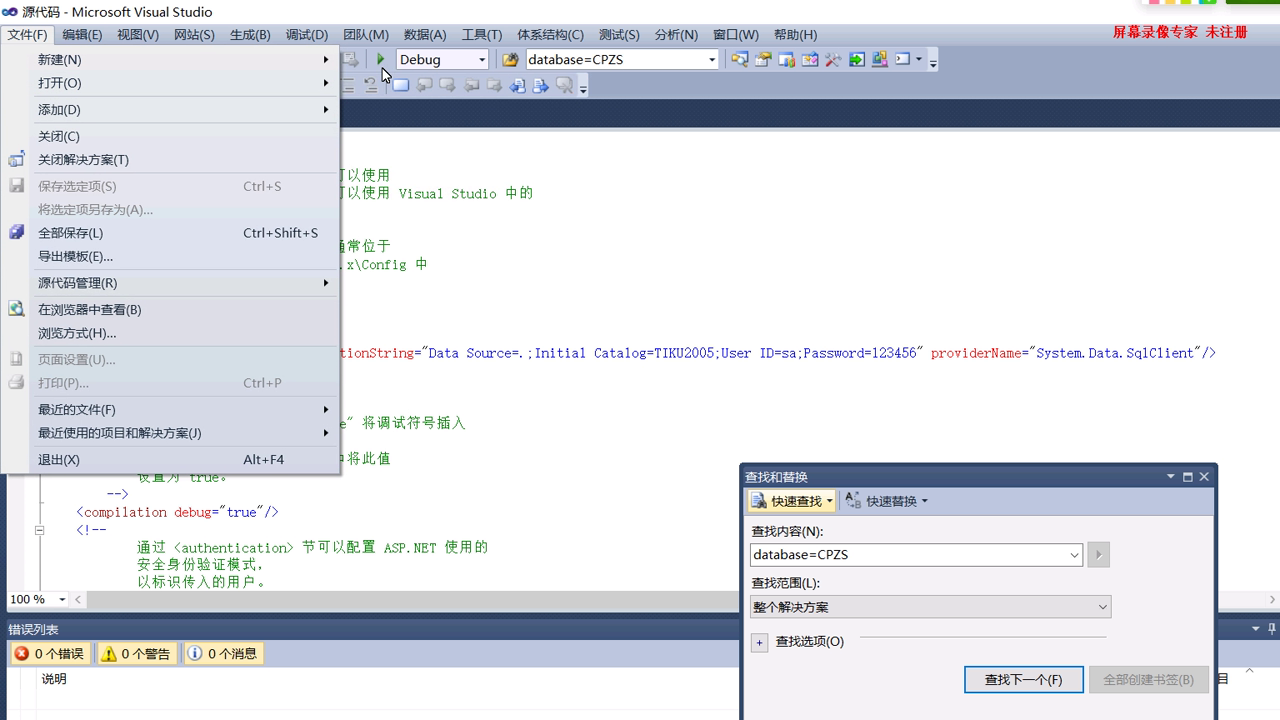Open Solution Explorer from the toolbar icon
Image resolution: width=1280 pixels, height=720 pixels.
tap(739, 59)
